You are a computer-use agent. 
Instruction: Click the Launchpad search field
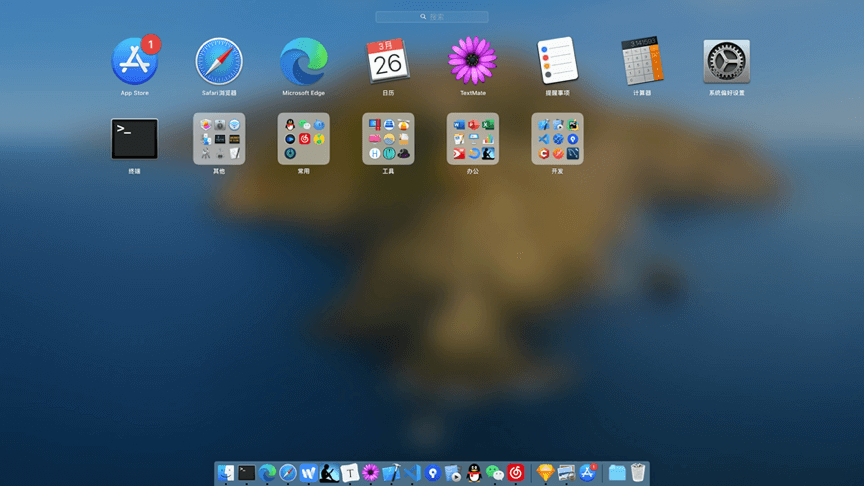(431, 17)
